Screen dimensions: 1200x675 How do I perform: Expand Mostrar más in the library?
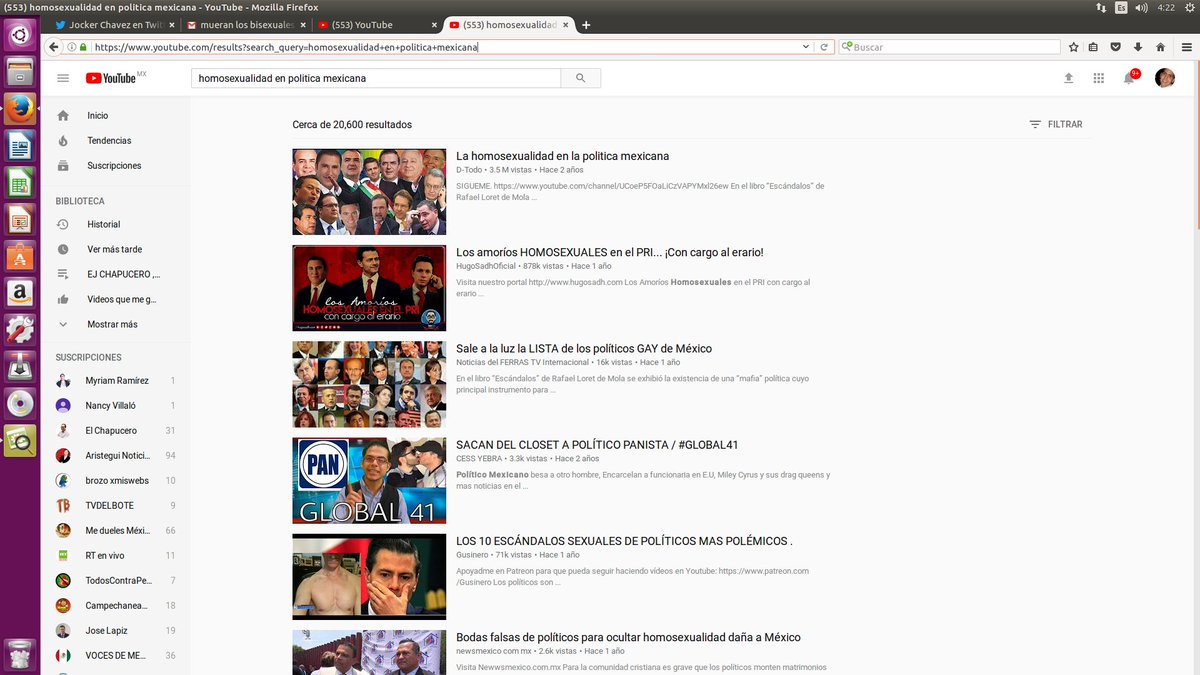click(x=112, y=325)
